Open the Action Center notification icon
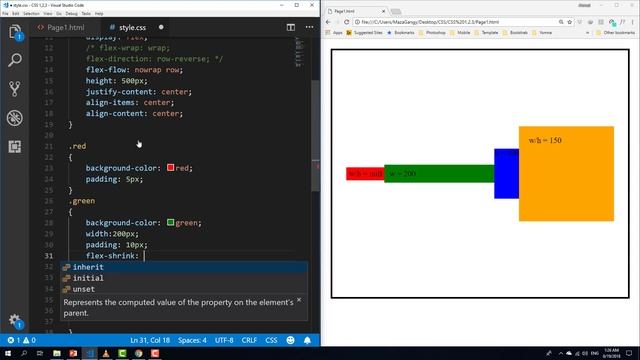The height and width of the screenshot is (360, 640). [629, 353]
